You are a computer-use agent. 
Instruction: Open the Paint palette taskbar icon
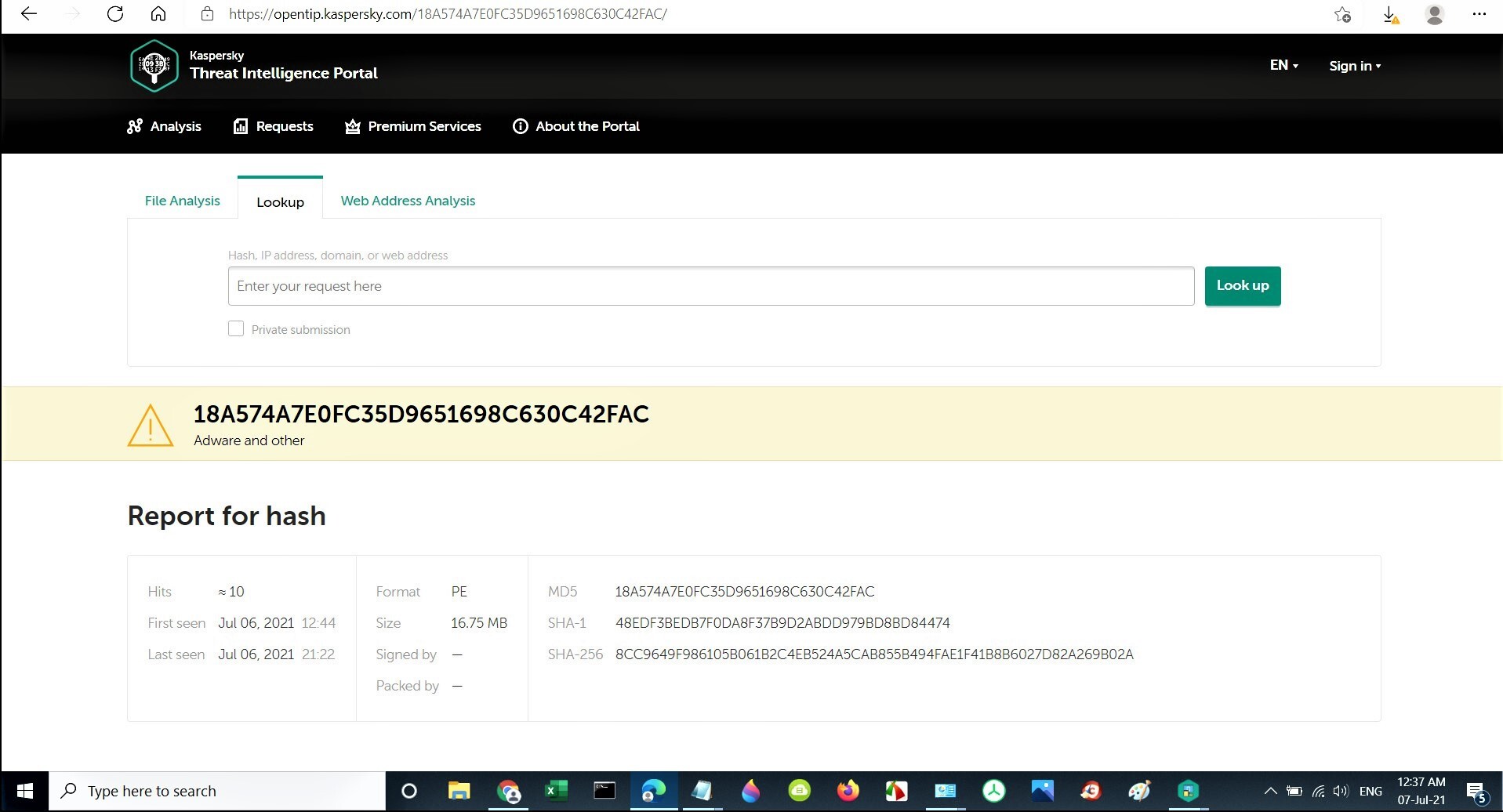point(1139,792)
